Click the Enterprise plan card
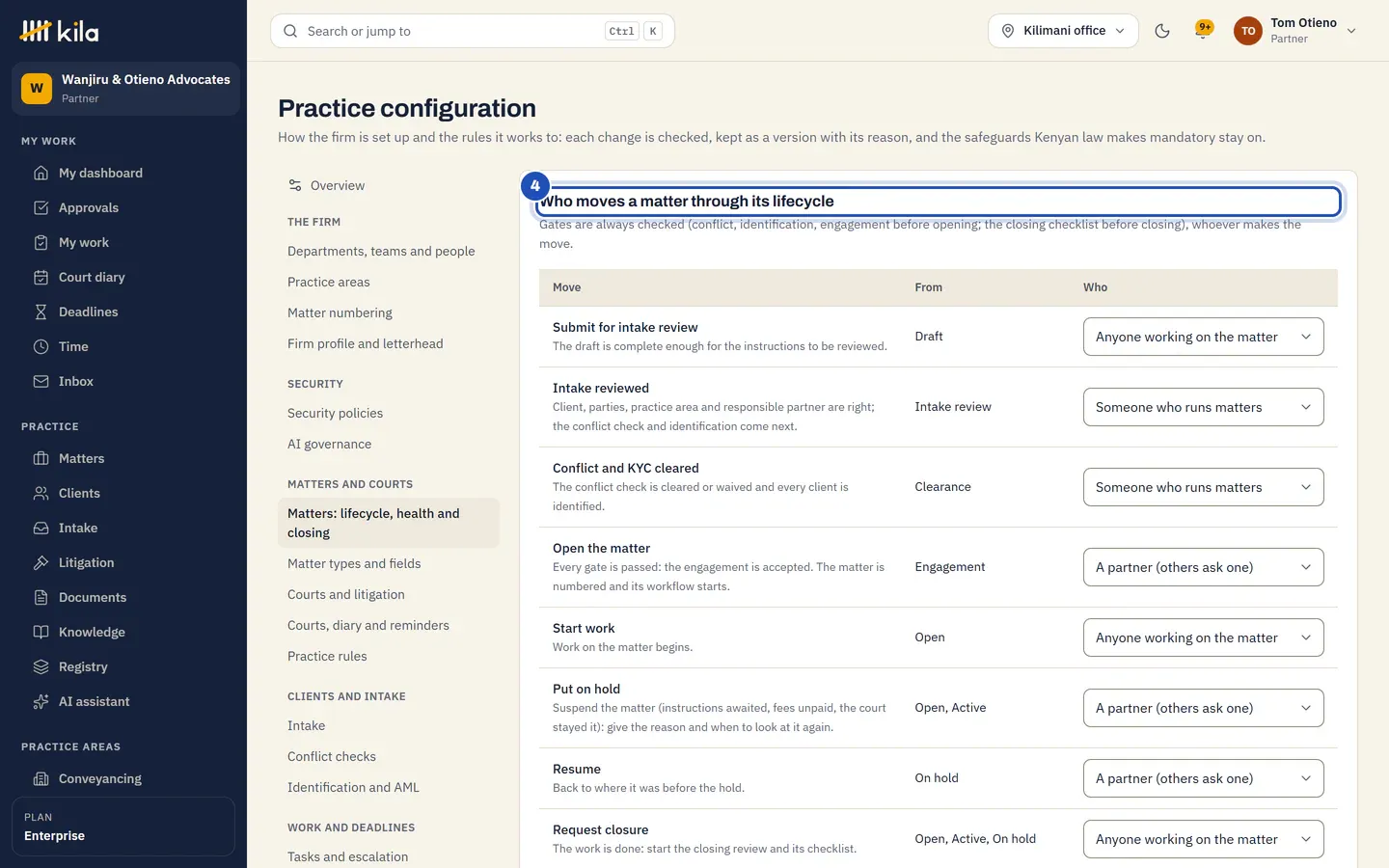The width and height of the screenshot is (1389, 868). (x=123, y=827)
